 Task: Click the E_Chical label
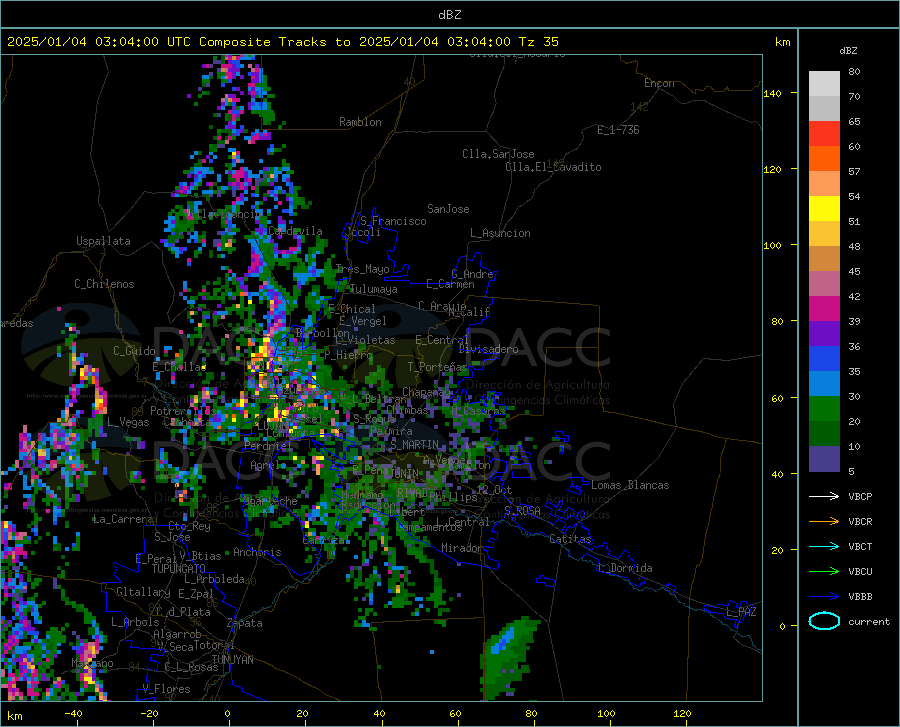click(x=351, y=309)
